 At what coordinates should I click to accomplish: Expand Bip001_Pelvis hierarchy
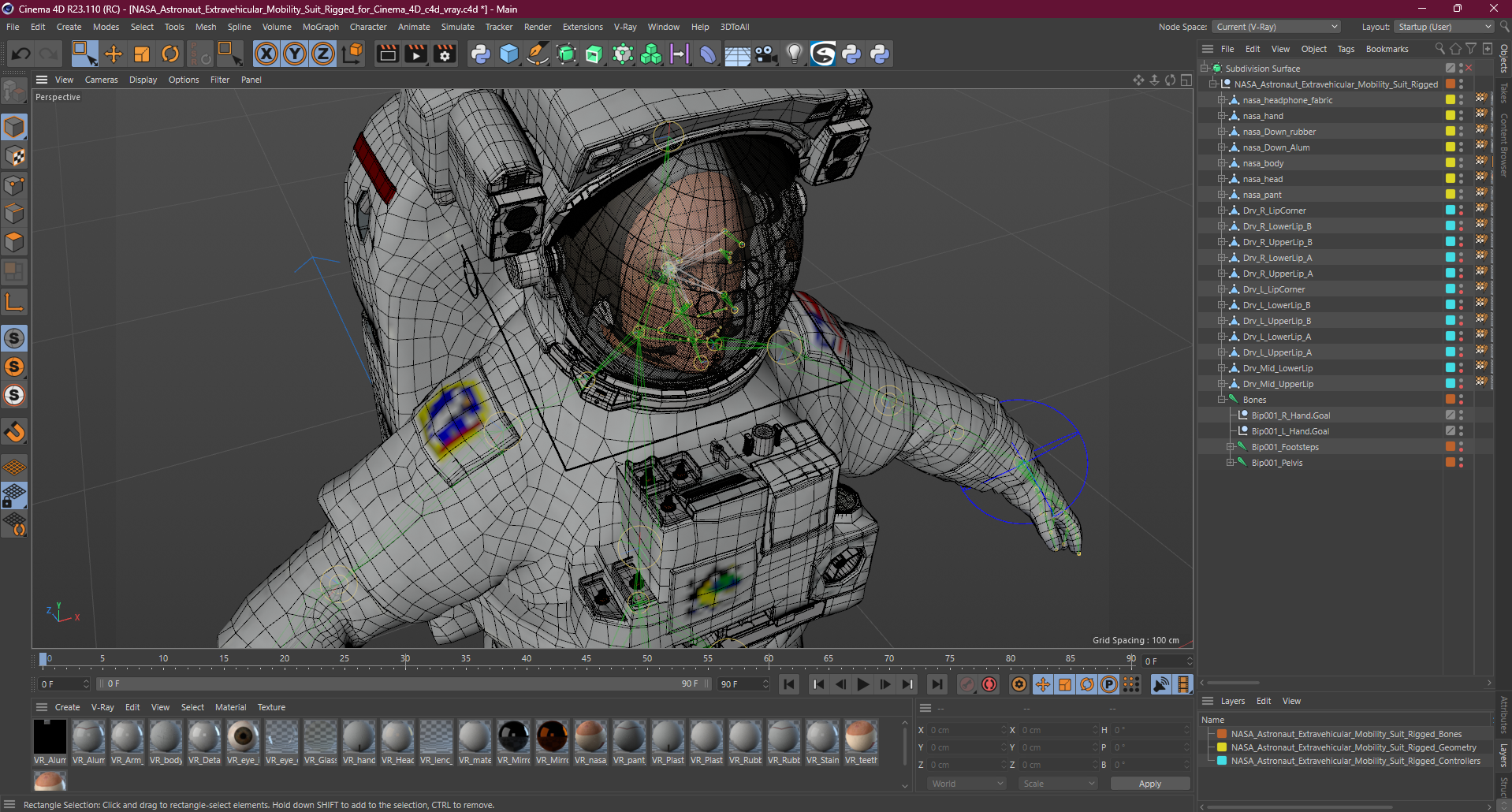coord(1230,463)
